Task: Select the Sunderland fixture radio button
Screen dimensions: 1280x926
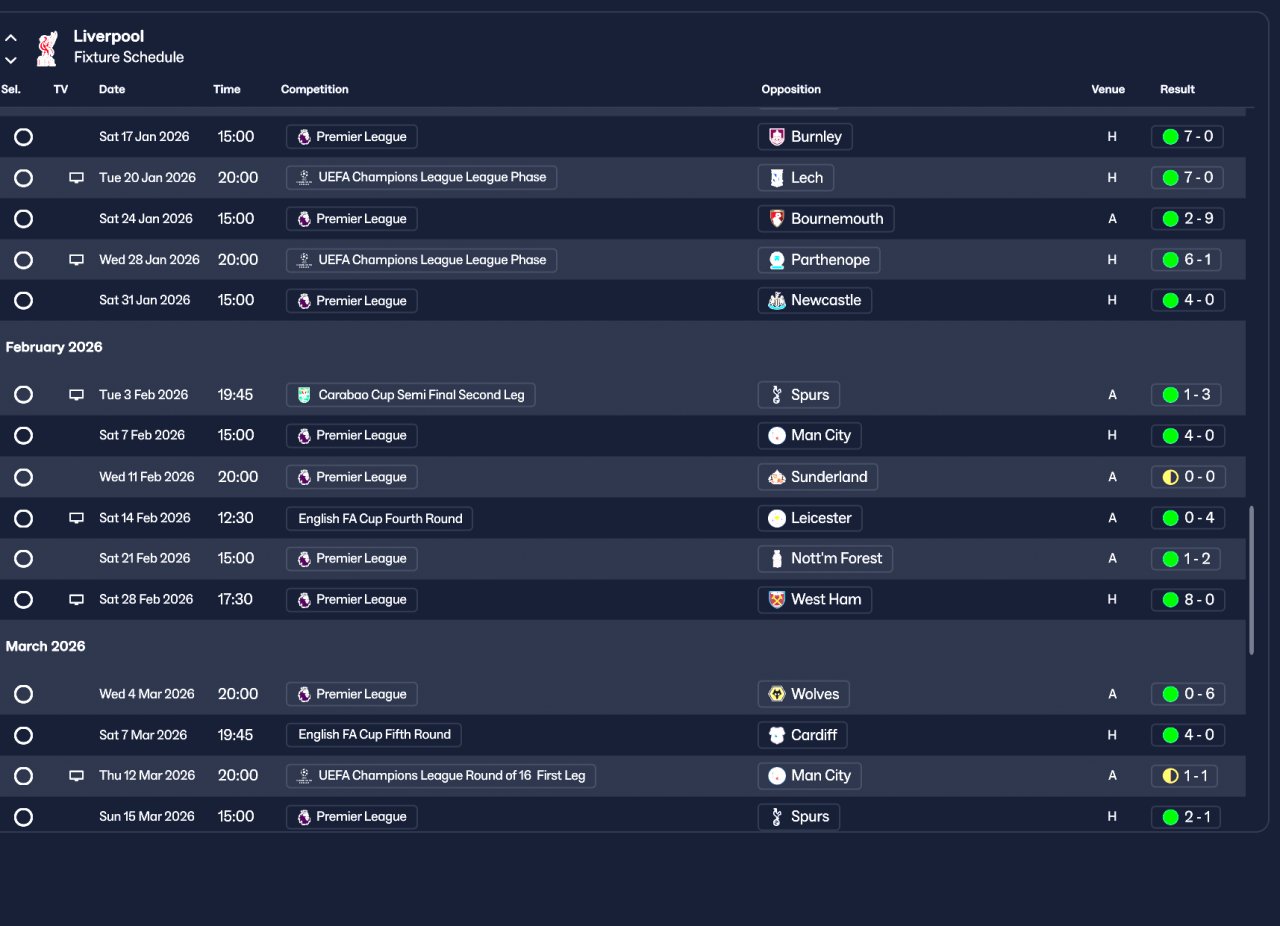Action: (23, 477)
